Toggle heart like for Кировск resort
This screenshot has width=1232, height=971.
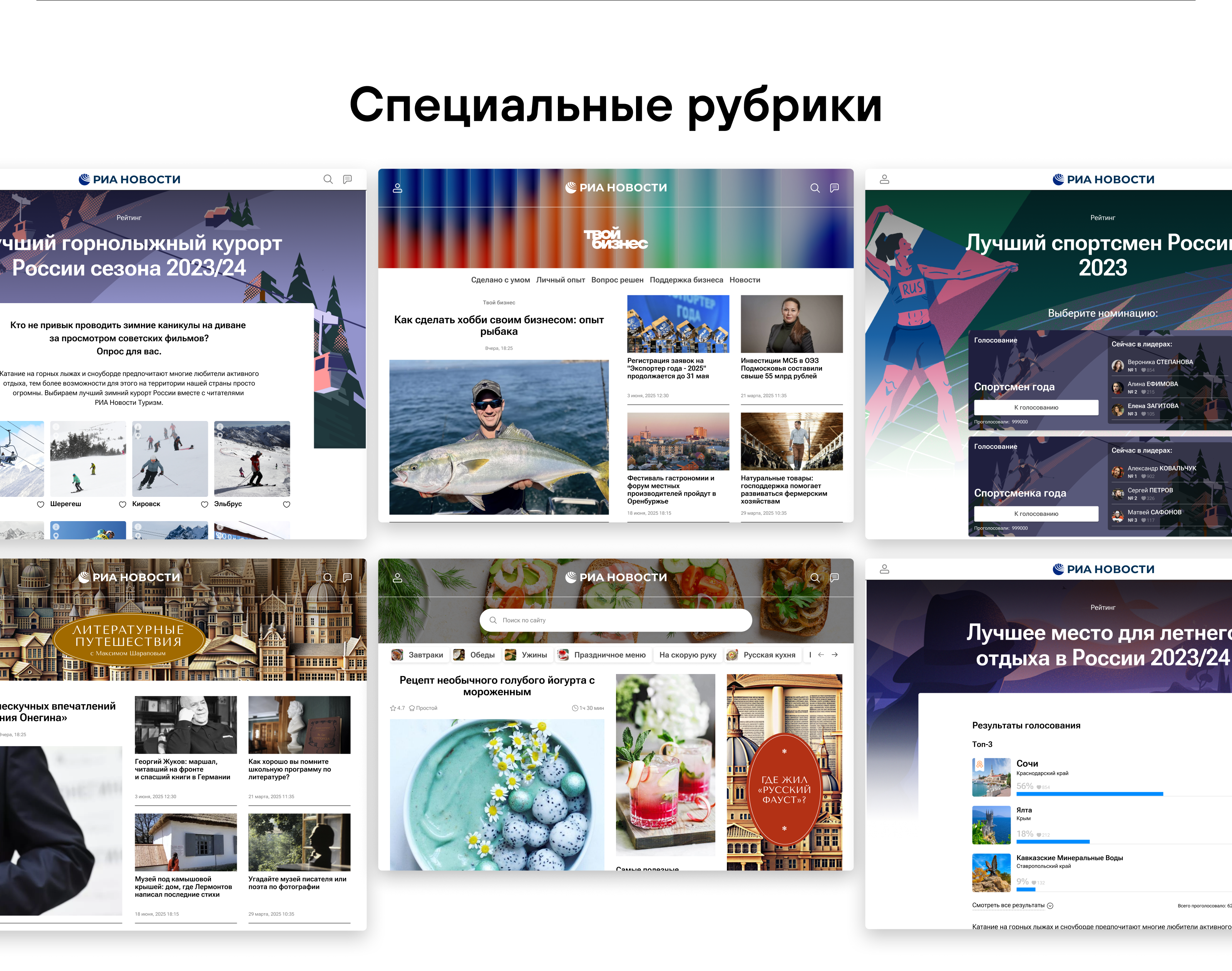click(x=204, y=505)
